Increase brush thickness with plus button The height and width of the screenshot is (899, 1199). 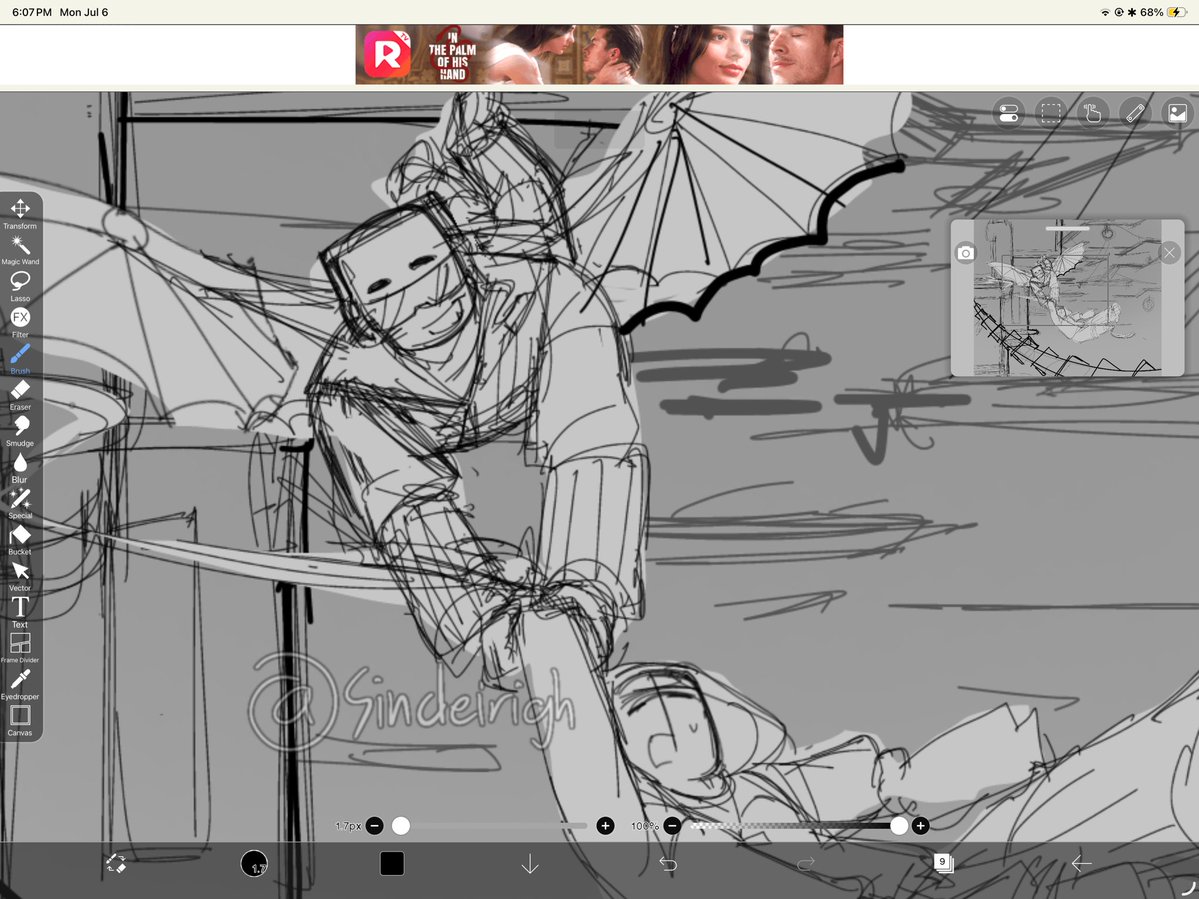click(x=605, y=826)
